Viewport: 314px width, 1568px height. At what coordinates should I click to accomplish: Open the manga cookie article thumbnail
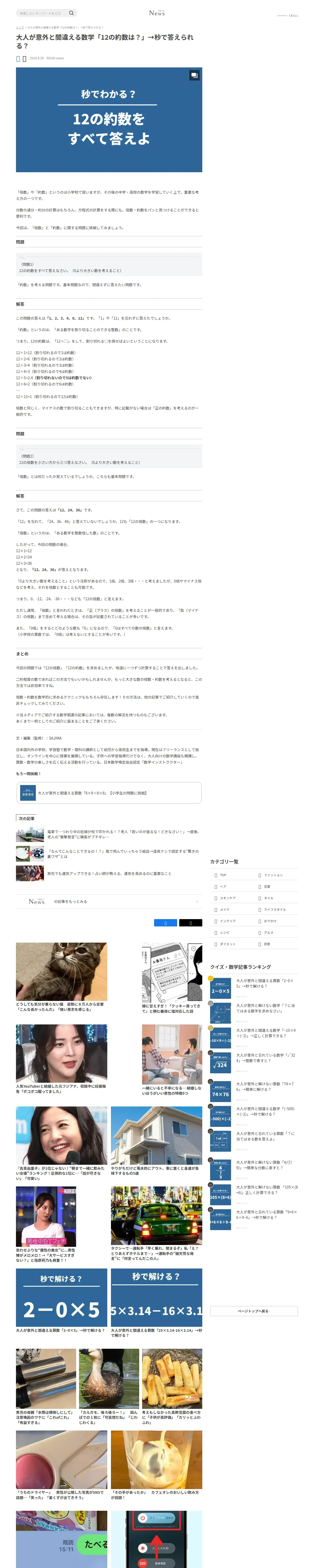pos(172,972)
